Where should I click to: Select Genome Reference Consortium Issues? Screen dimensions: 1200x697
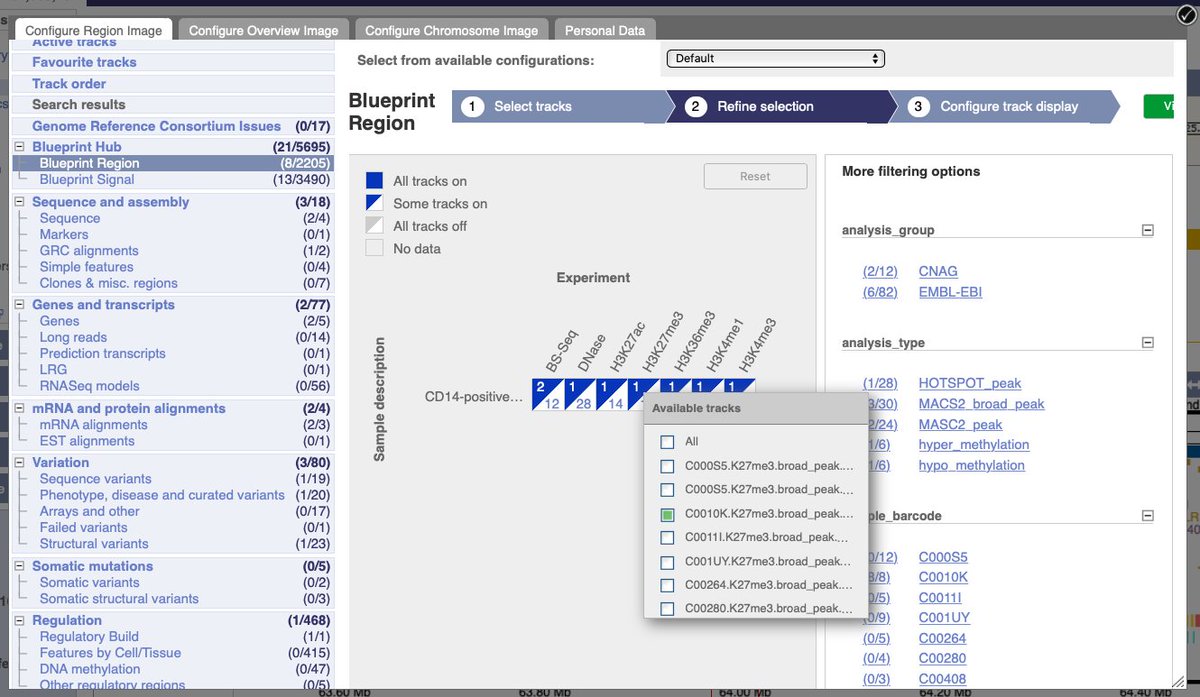pyautogui.click(x=156, y=126)
